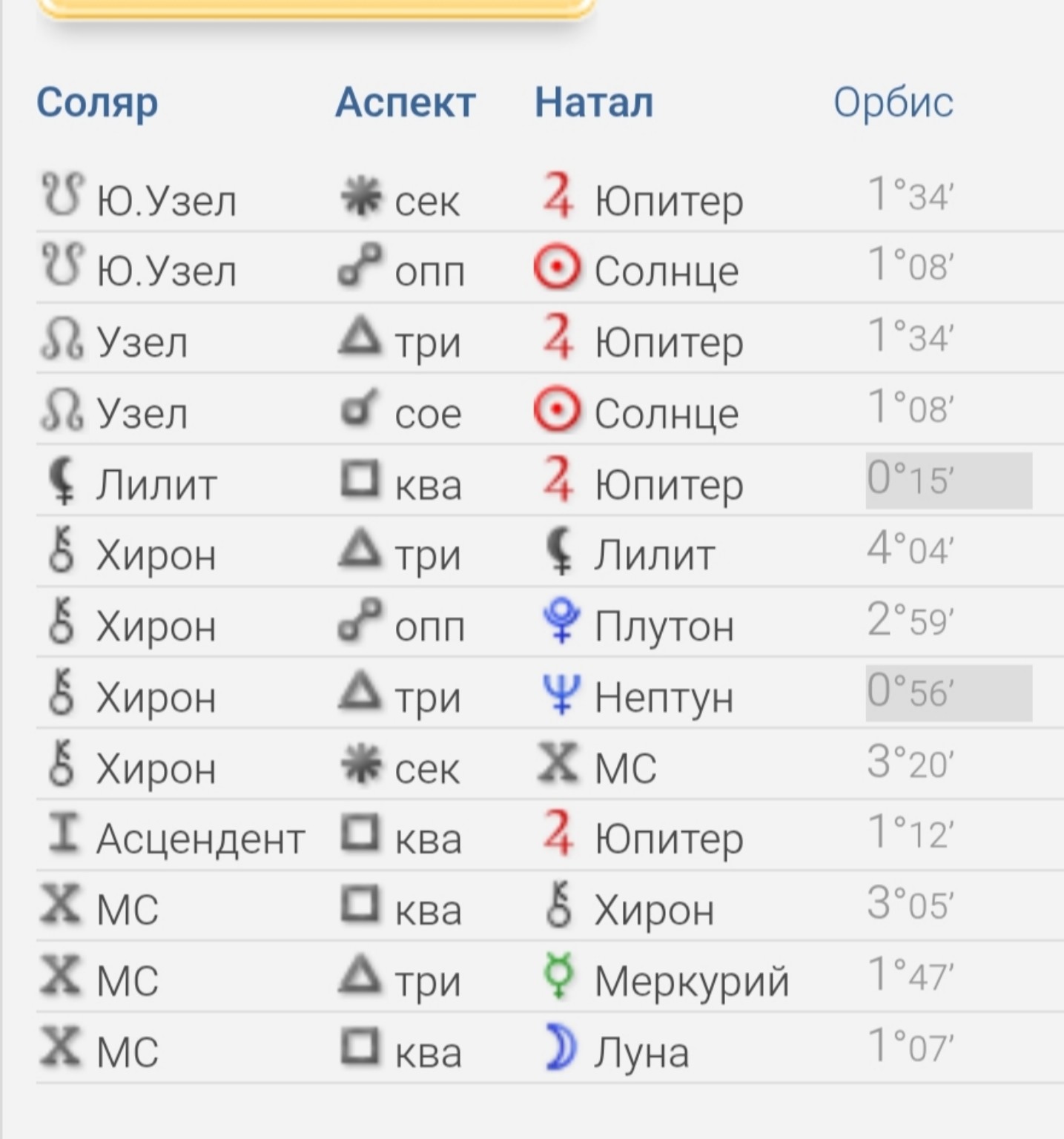Open the Соляр column header sorting

point(98,102)
